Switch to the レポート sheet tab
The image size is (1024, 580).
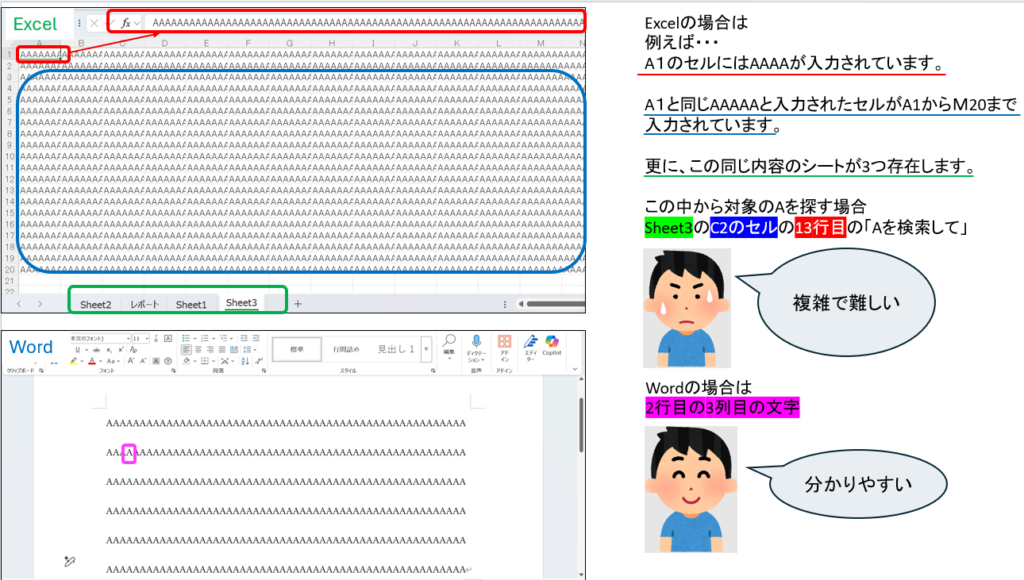click(x=145, y=304)
